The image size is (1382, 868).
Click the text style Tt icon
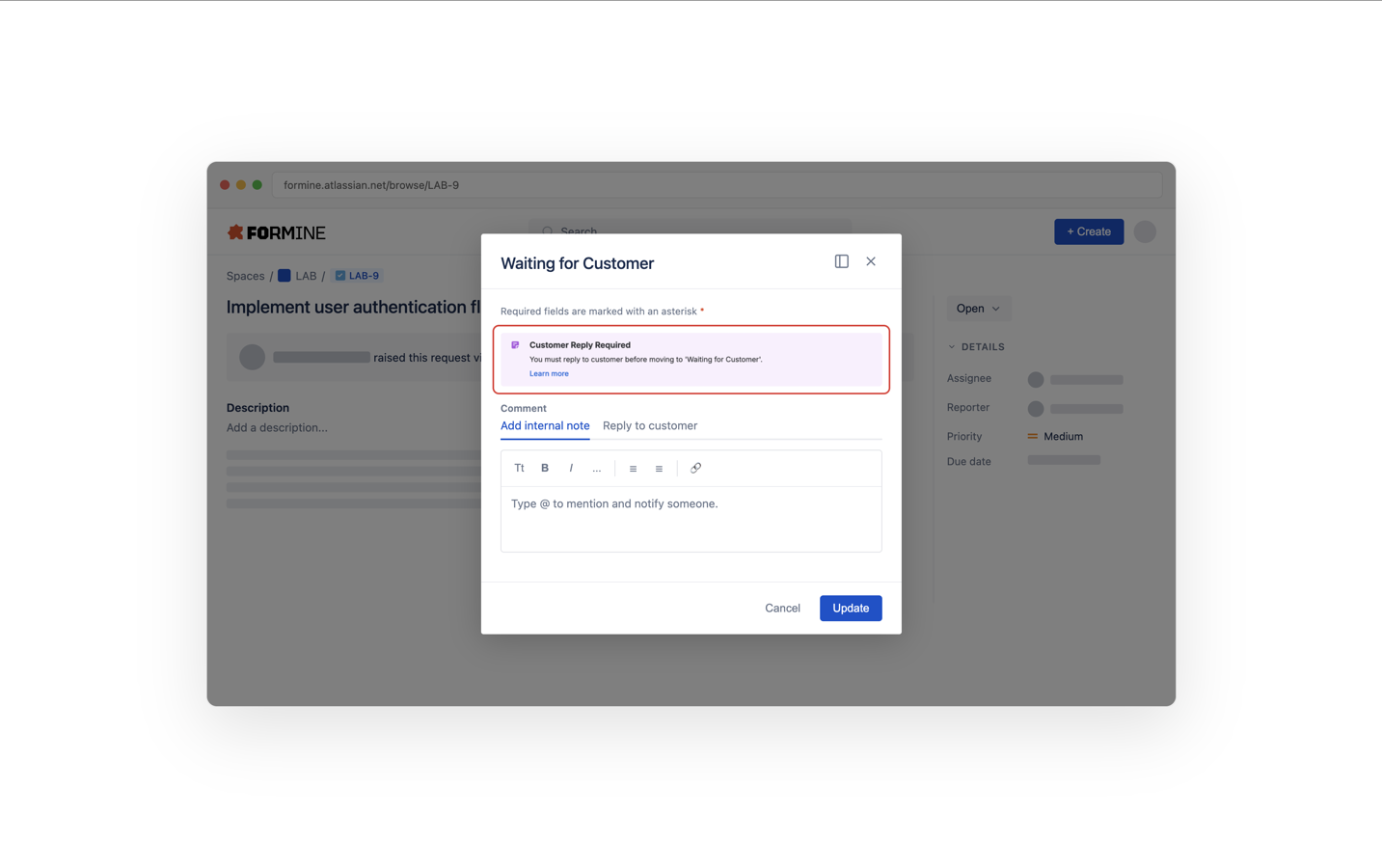(519, 468)
